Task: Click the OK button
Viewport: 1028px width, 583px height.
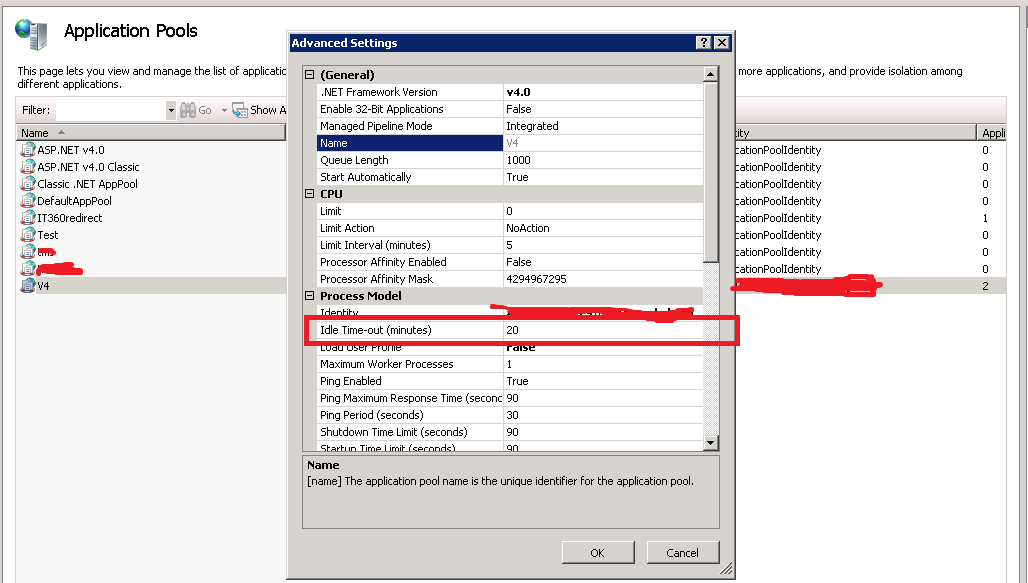Action: tap(597, 551)
